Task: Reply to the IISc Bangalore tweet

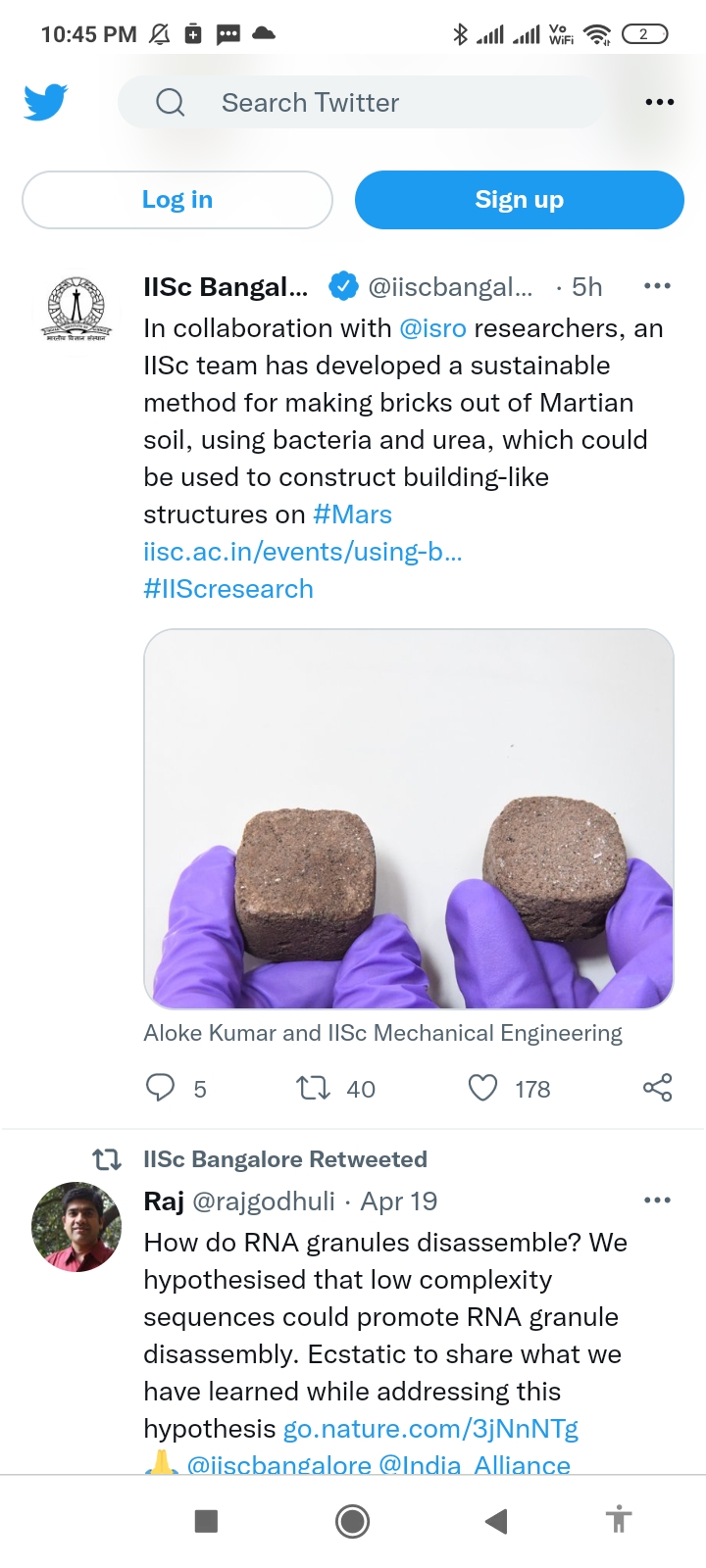Action: coord(160,1088)
